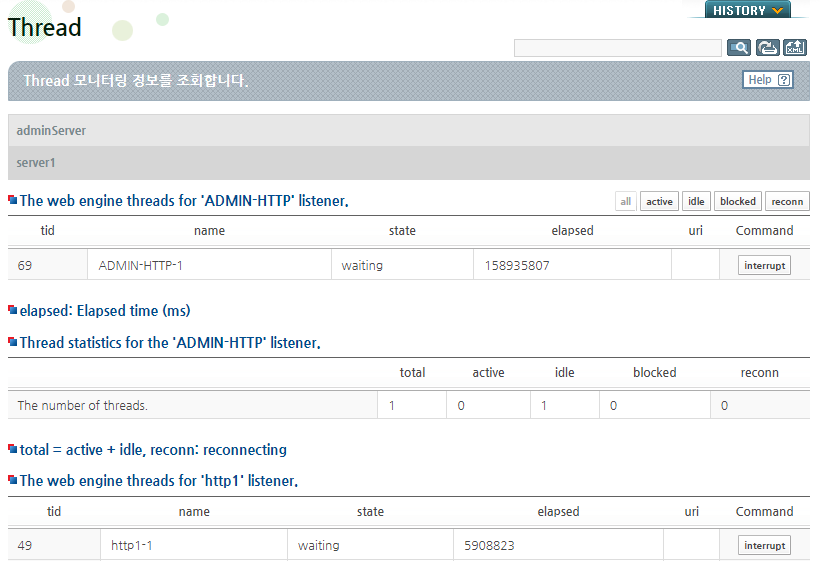Click 'waiting' state of http1-1
This screenshot has height=561, width=820.
tap(318, 546)
